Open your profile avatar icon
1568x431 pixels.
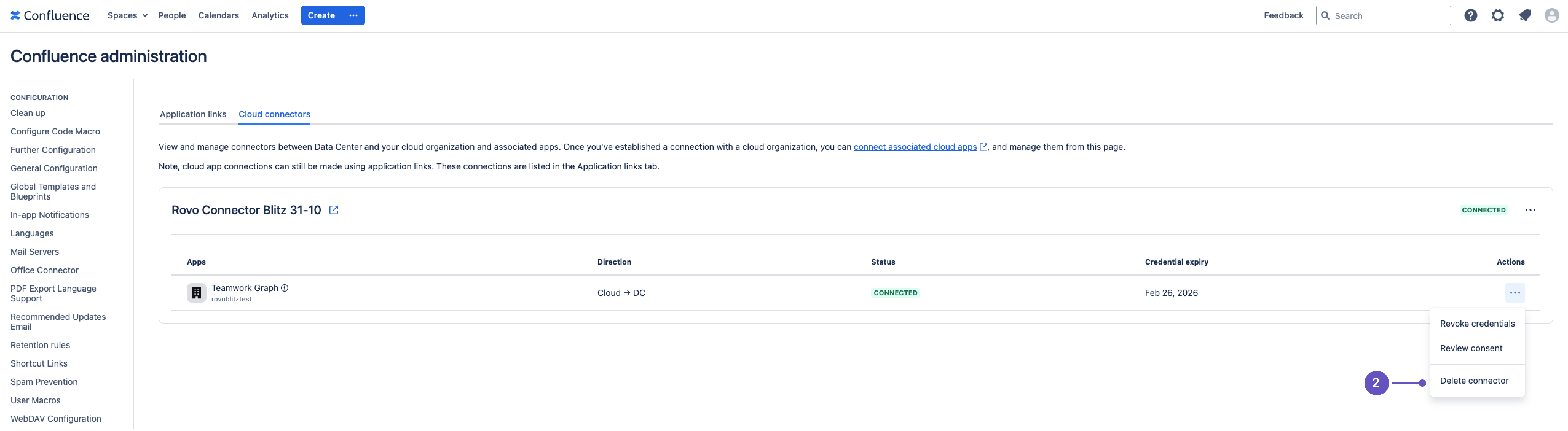coord(1551,15)
